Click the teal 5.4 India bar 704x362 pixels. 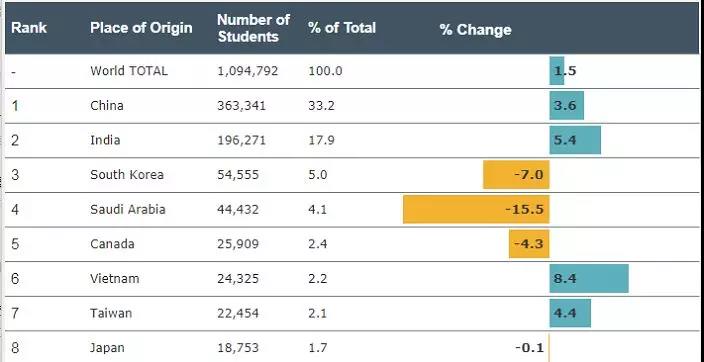[575, 140]
